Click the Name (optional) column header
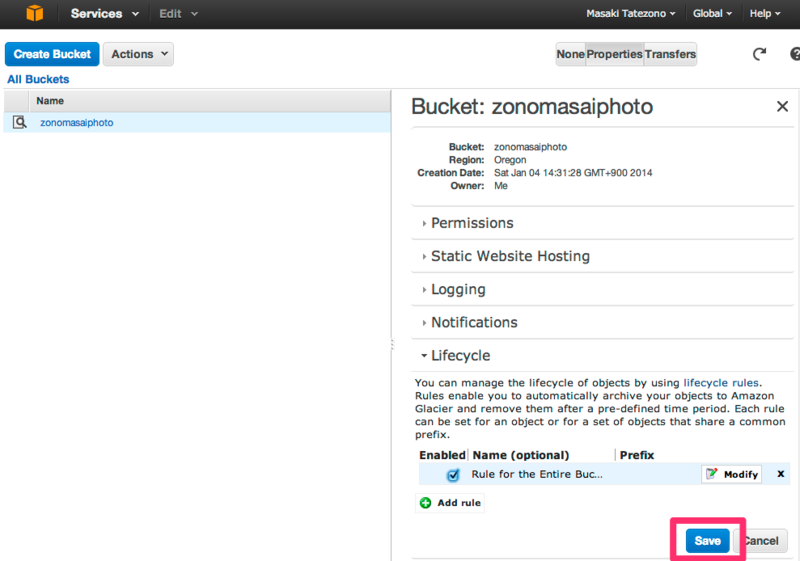Viewport: 800px width, 561px height. click(520, 455)
